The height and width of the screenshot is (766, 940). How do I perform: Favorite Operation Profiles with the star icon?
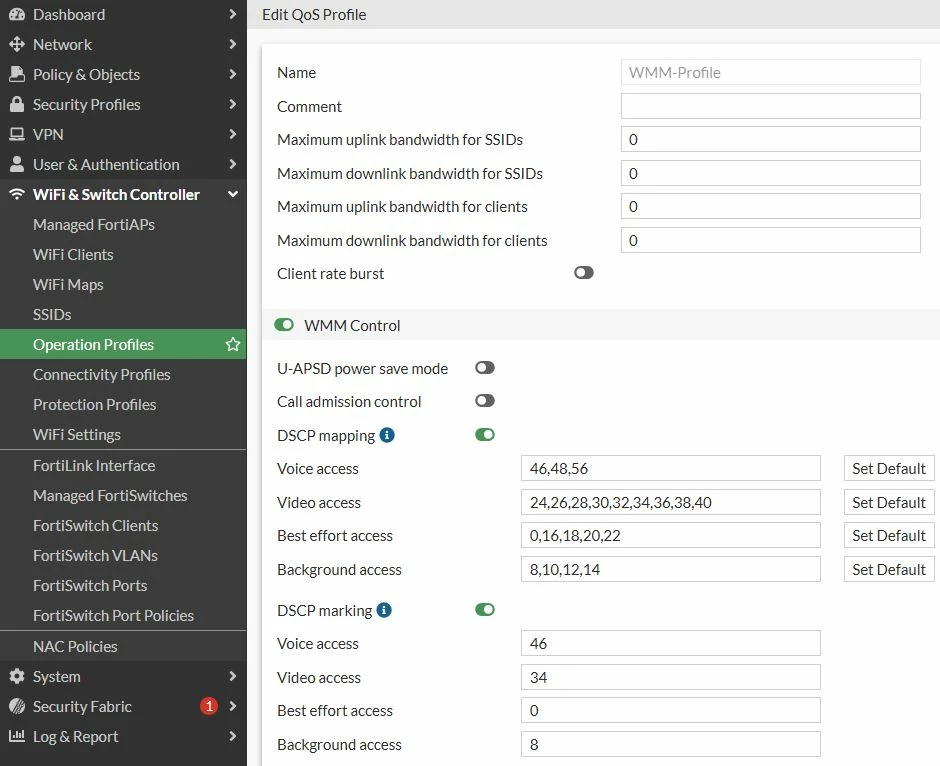(x=233, y=344)
